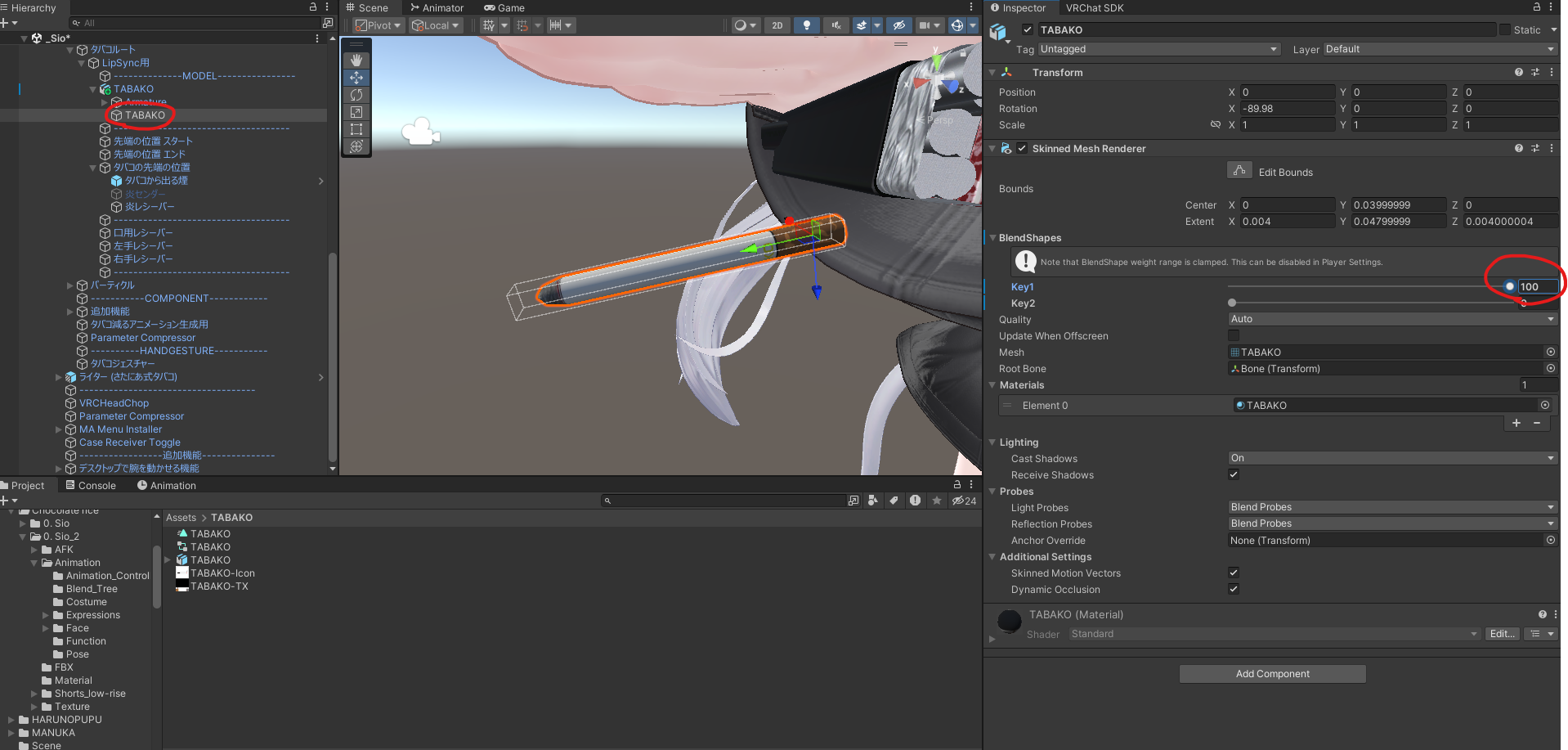Select the combined Transform tool
Screen dimensions: 1568x750
[356, 146]
